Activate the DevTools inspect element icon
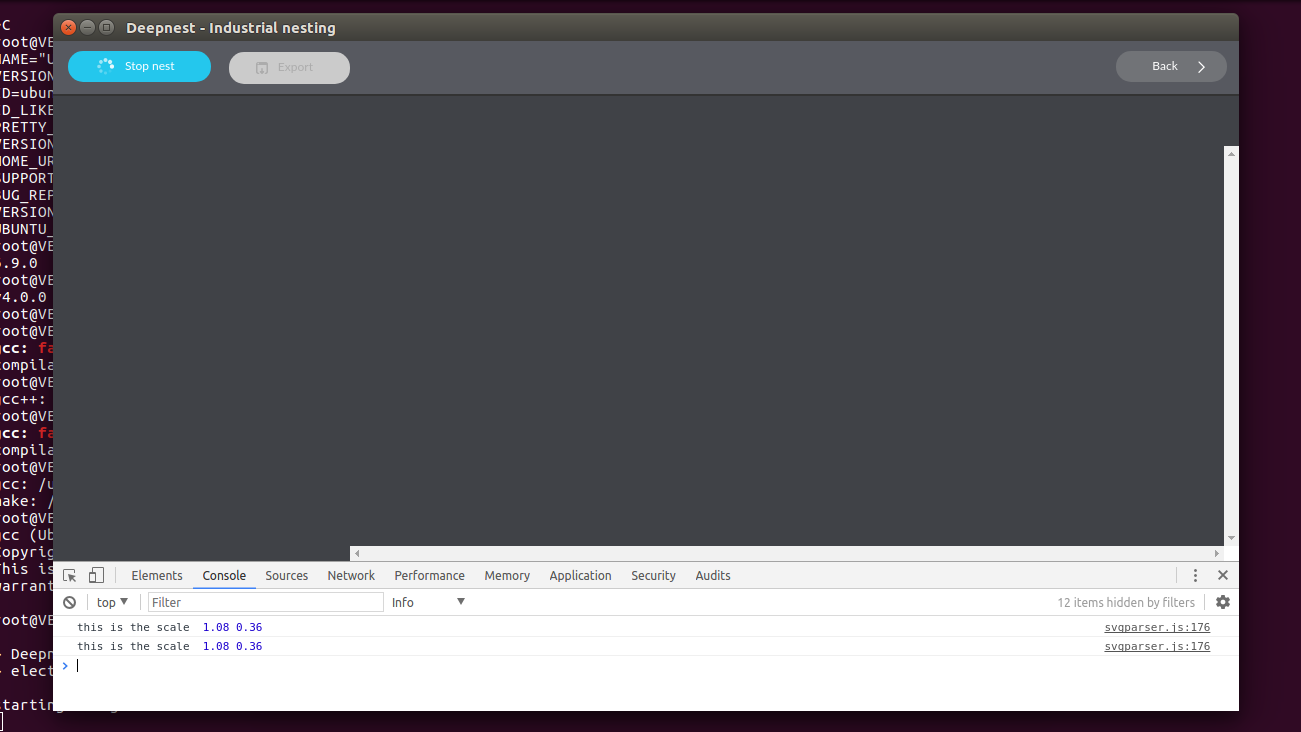This screenshot has width=1301, height=732. coord(70,575)
